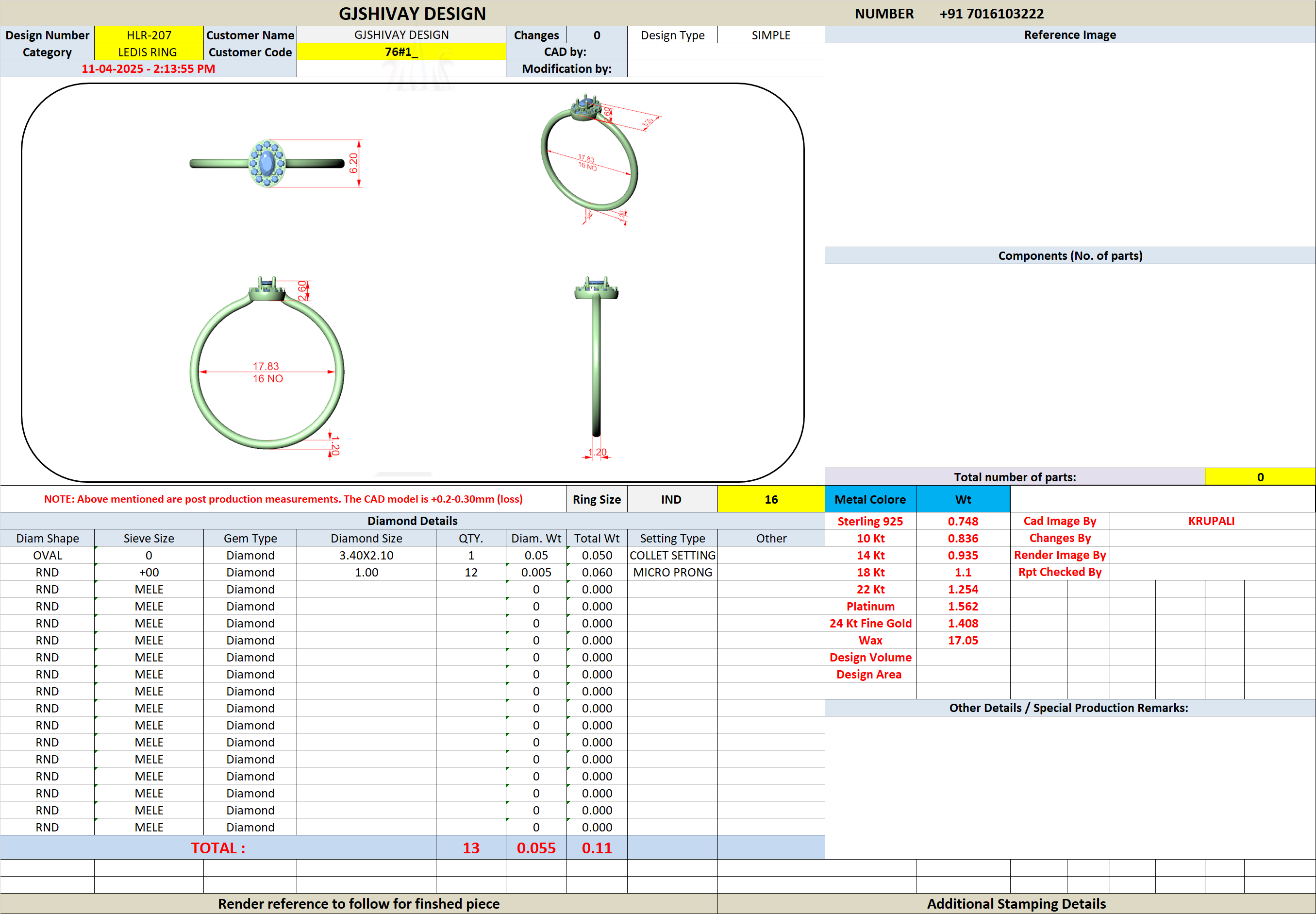Select the 10 Kt weight 0.836
This screenshot has height=914, width=1316.
963,538
